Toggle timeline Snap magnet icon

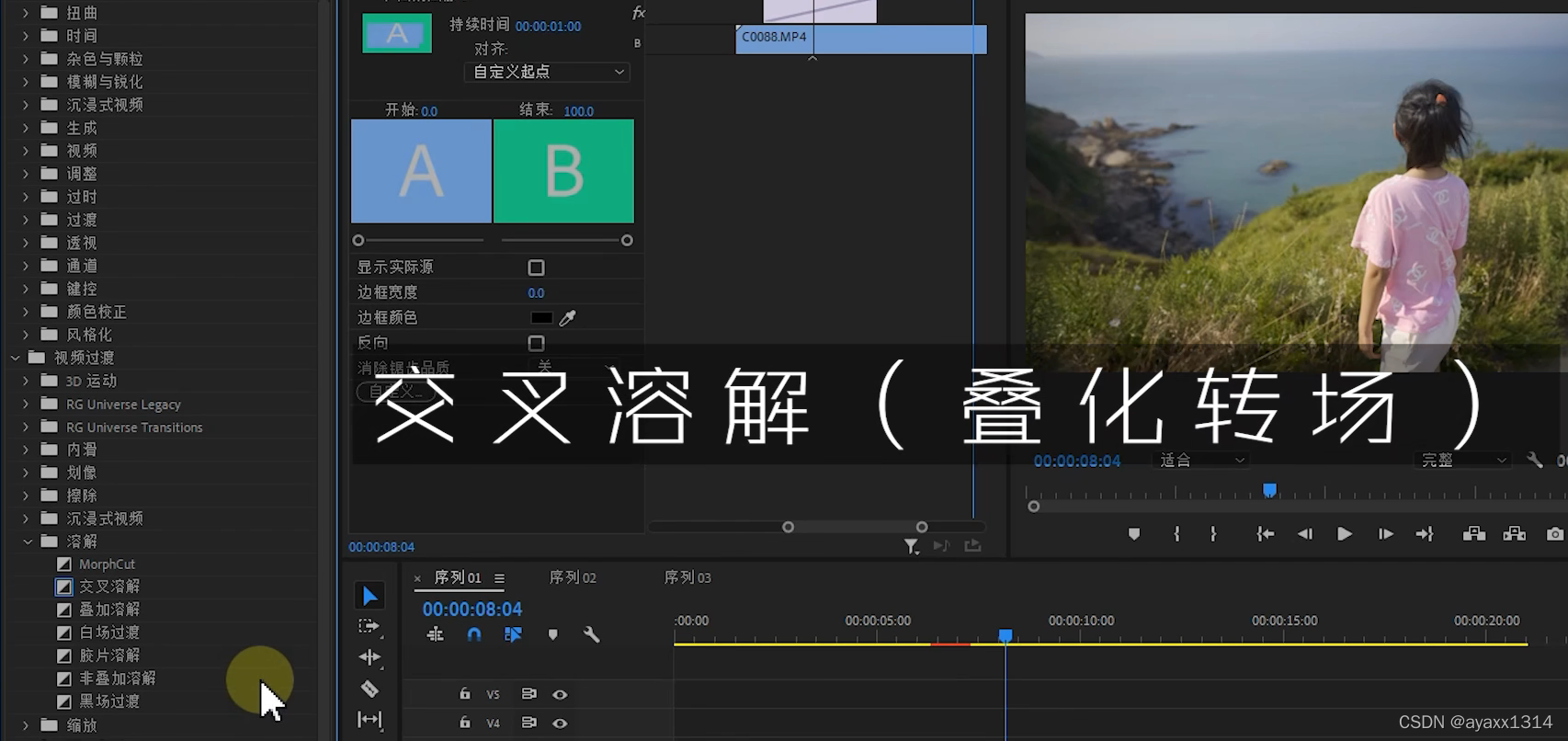coord(474,634)
